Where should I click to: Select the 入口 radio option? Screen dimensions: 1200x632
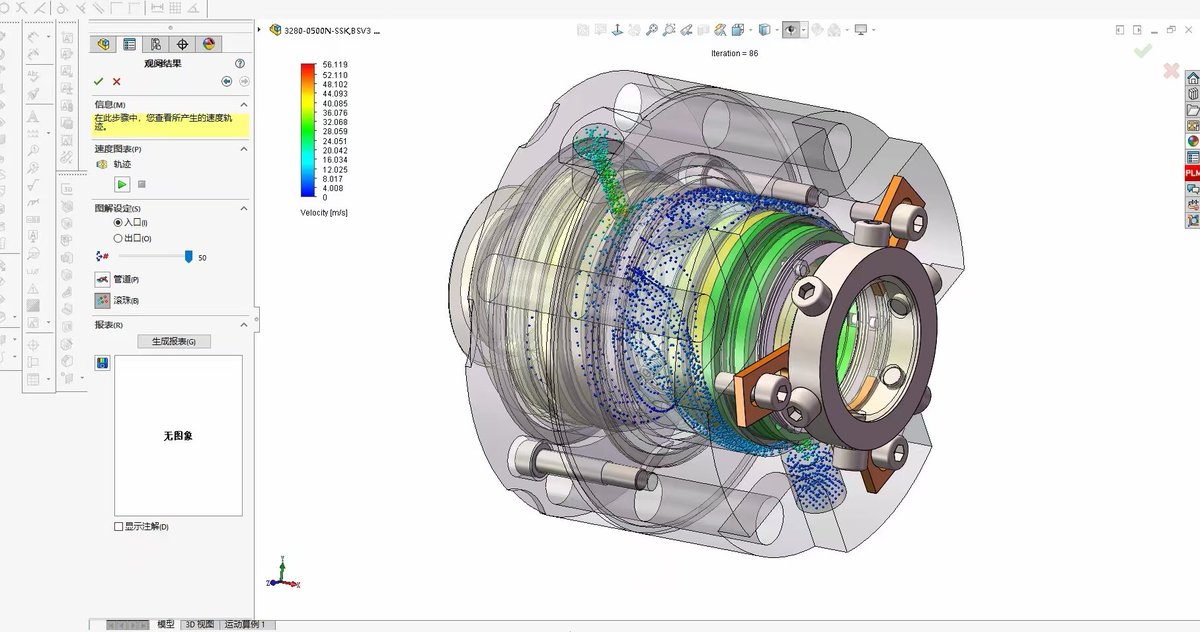(119, 222)
